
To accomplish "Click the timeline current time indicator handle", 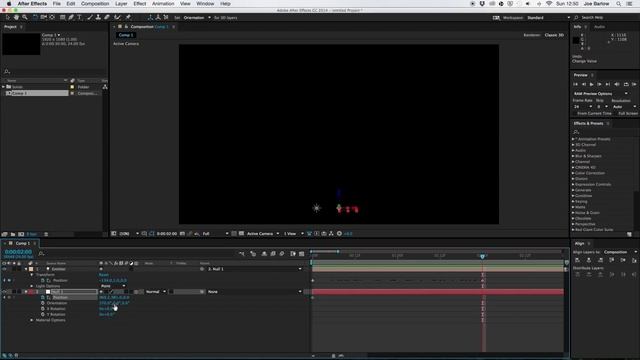I will (x=482, y=256).
